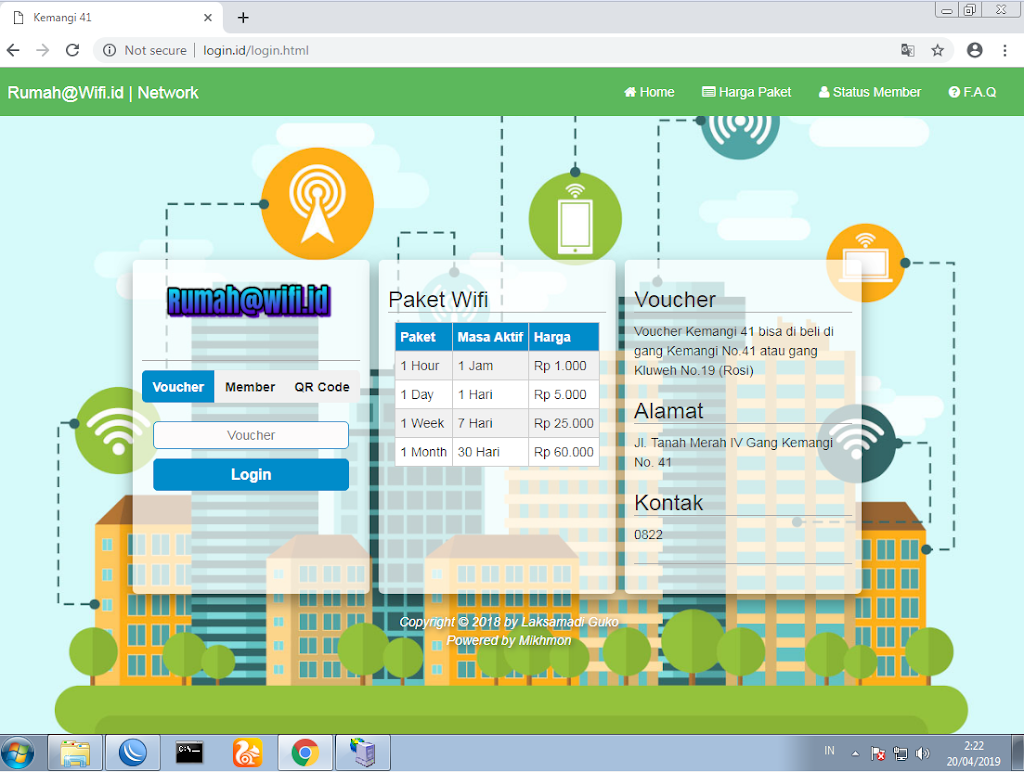Open network connection tray icon
The image size is (1024, 772).
(x=900, y=754)
